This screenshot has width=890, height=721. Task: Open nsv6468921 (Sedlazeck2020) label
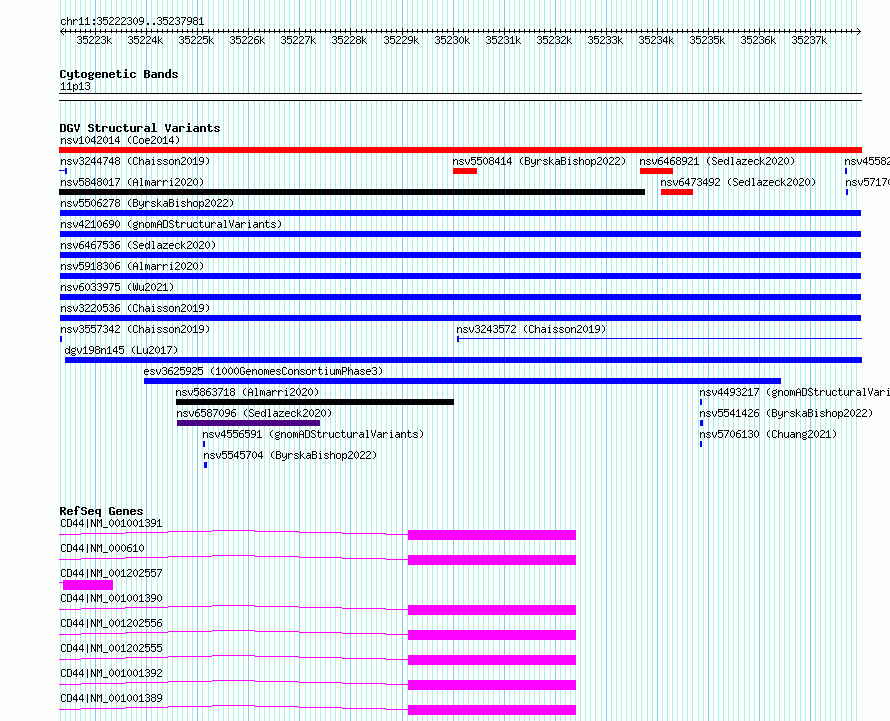[717, 161]
